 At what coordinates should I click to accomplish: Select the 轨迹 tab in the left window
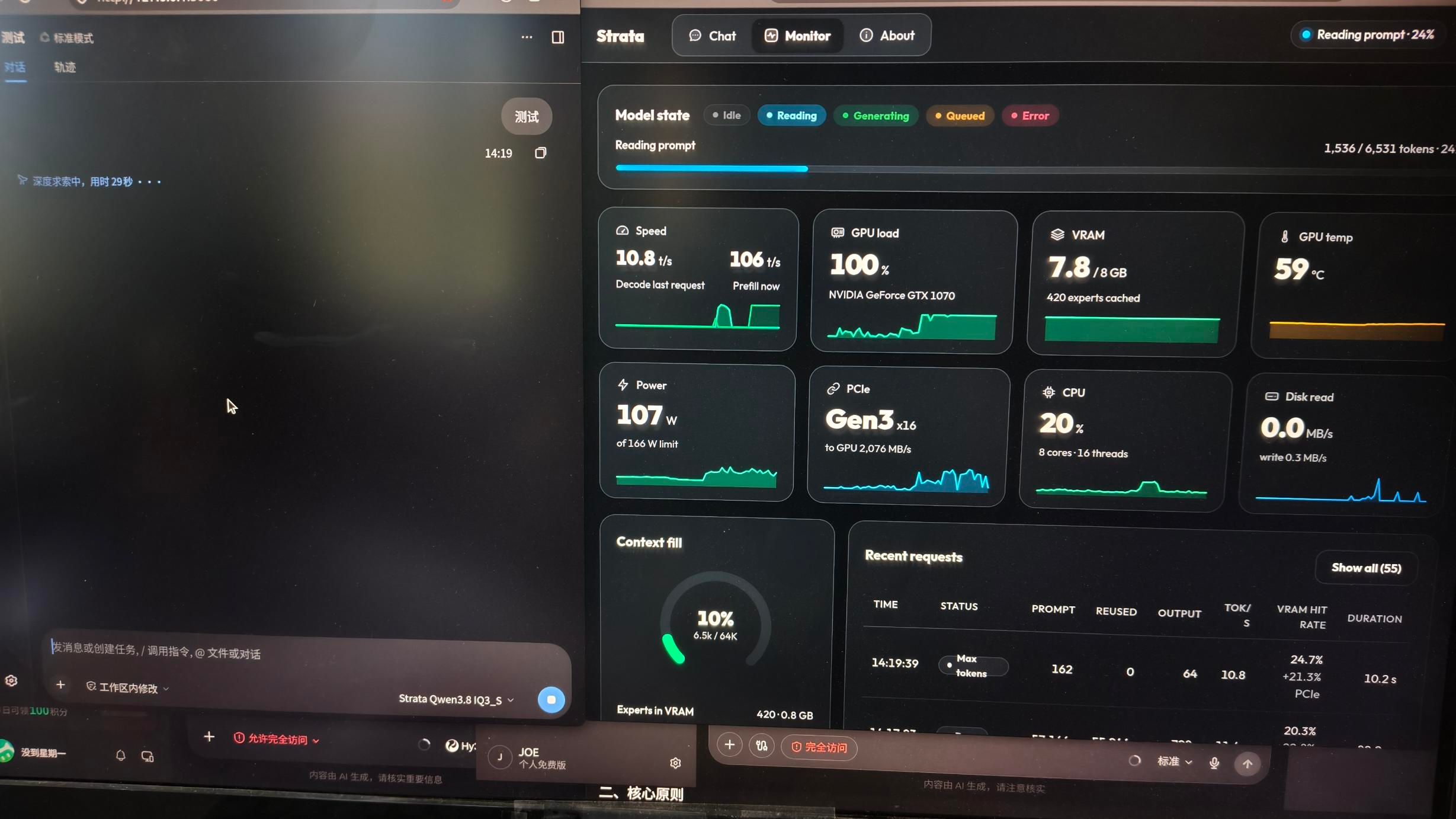65,67
